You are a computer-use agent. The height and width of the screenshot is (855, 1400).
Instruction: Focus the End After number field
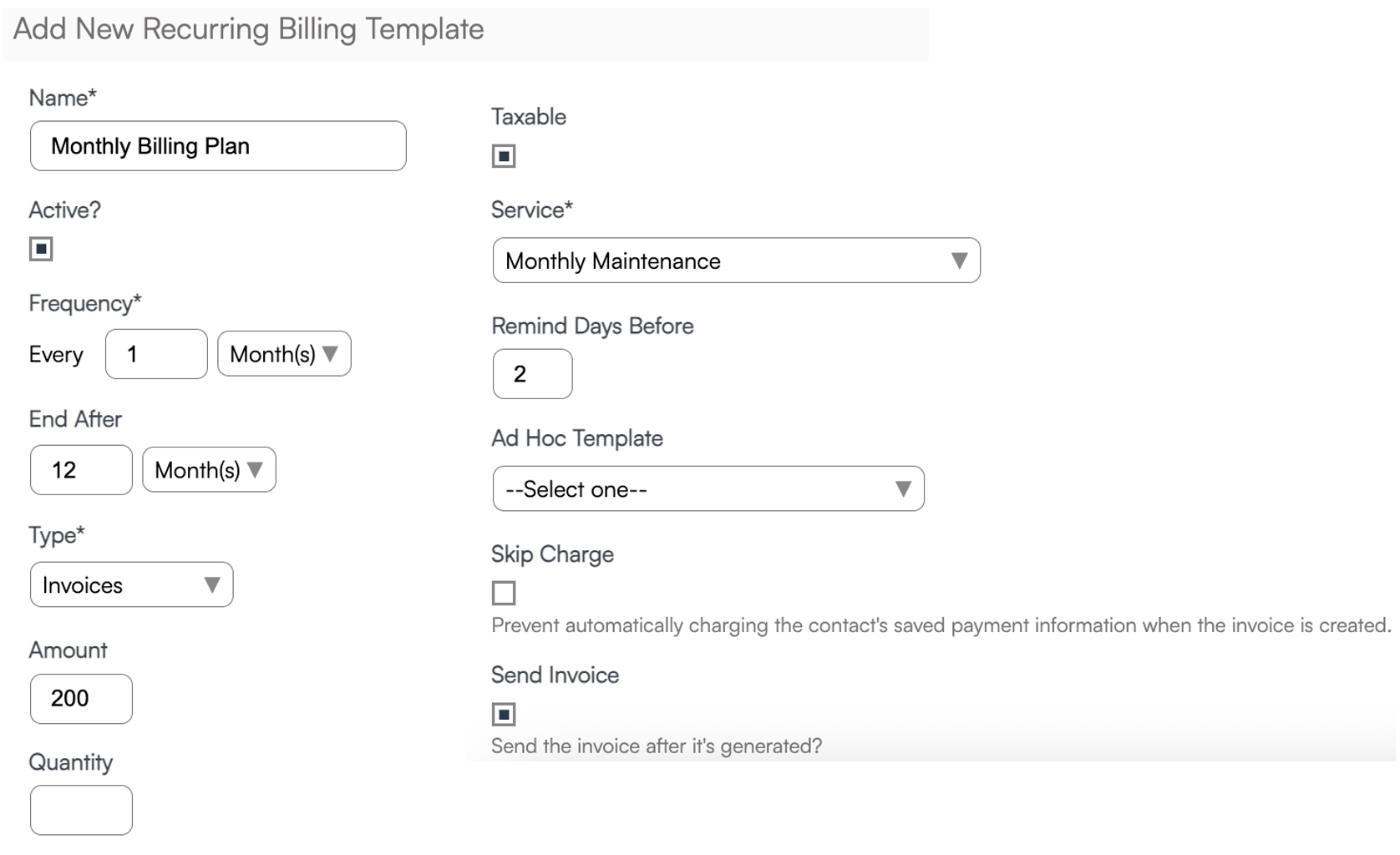81,470
